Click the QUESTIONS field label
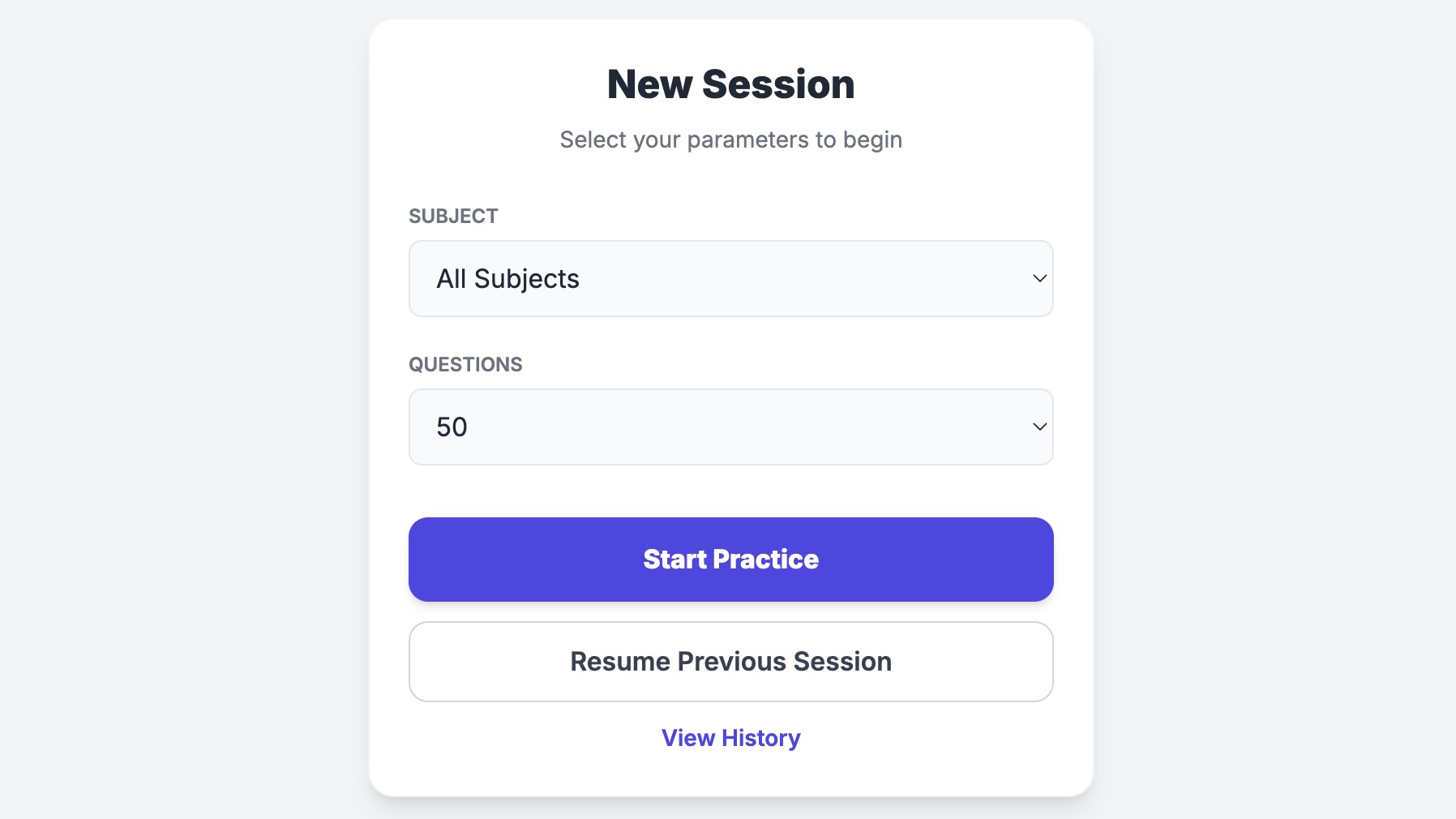 (x=465, y=365)
